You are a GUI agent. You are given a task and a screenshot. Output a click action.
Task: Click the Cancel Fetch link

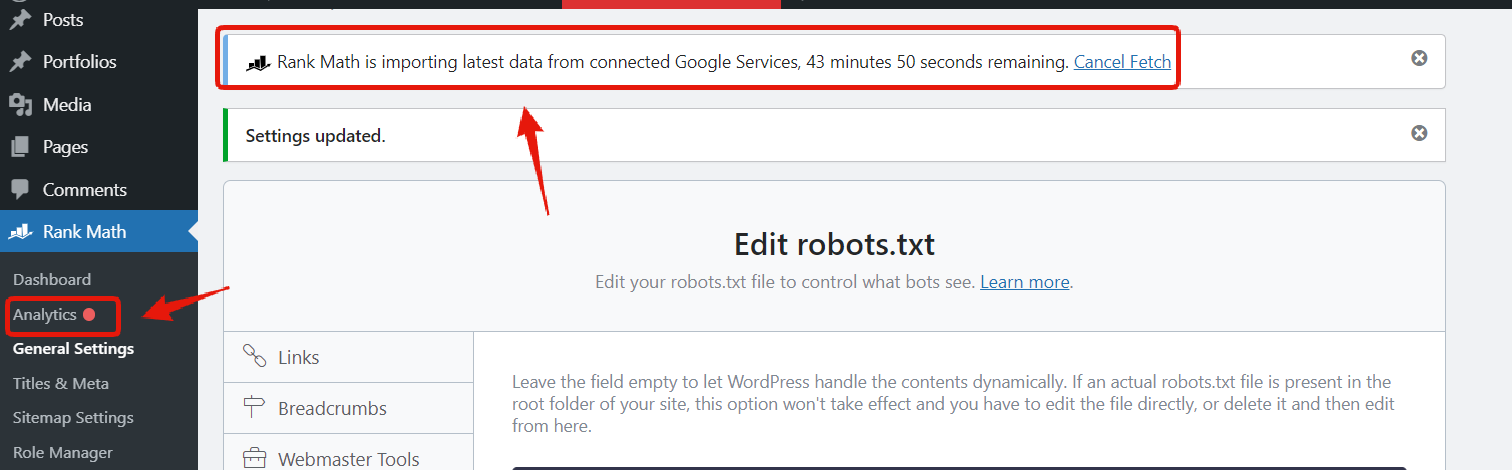[1122, 62]
